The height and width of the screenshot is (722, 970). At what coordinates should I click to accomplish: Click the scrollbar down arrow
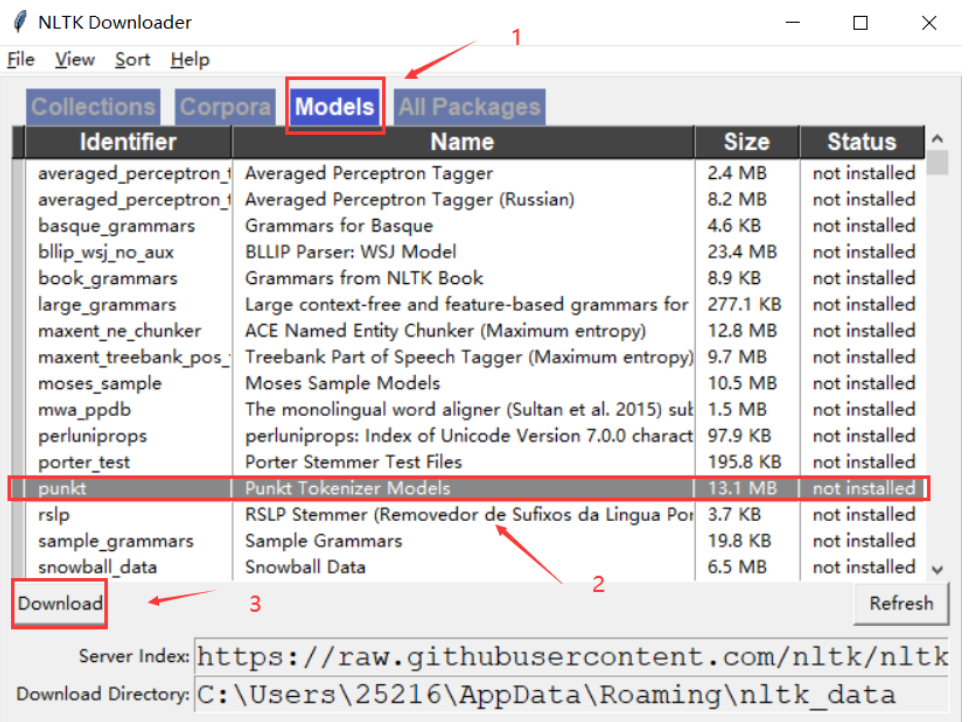[x=938, y=569]
